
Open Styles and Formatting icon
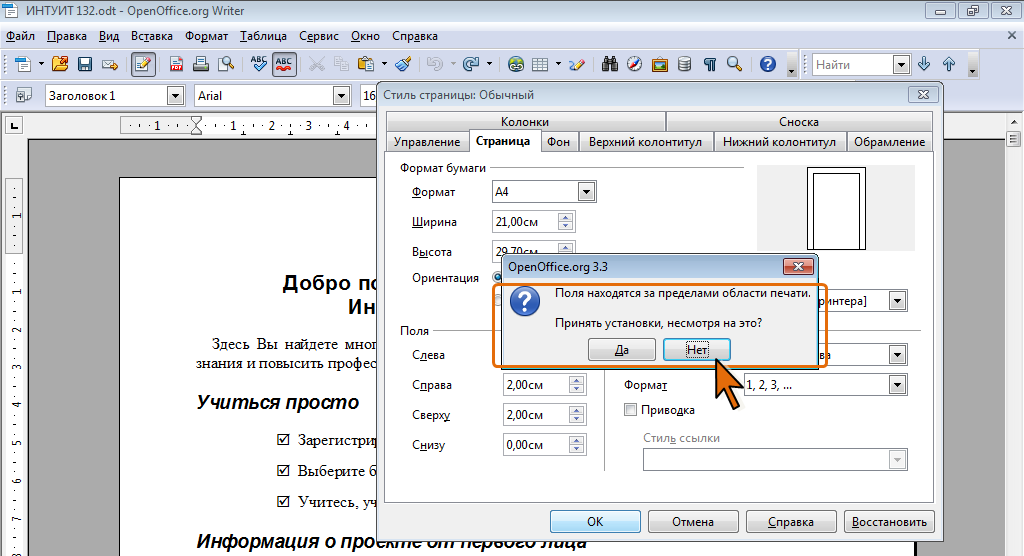(24, 95)
